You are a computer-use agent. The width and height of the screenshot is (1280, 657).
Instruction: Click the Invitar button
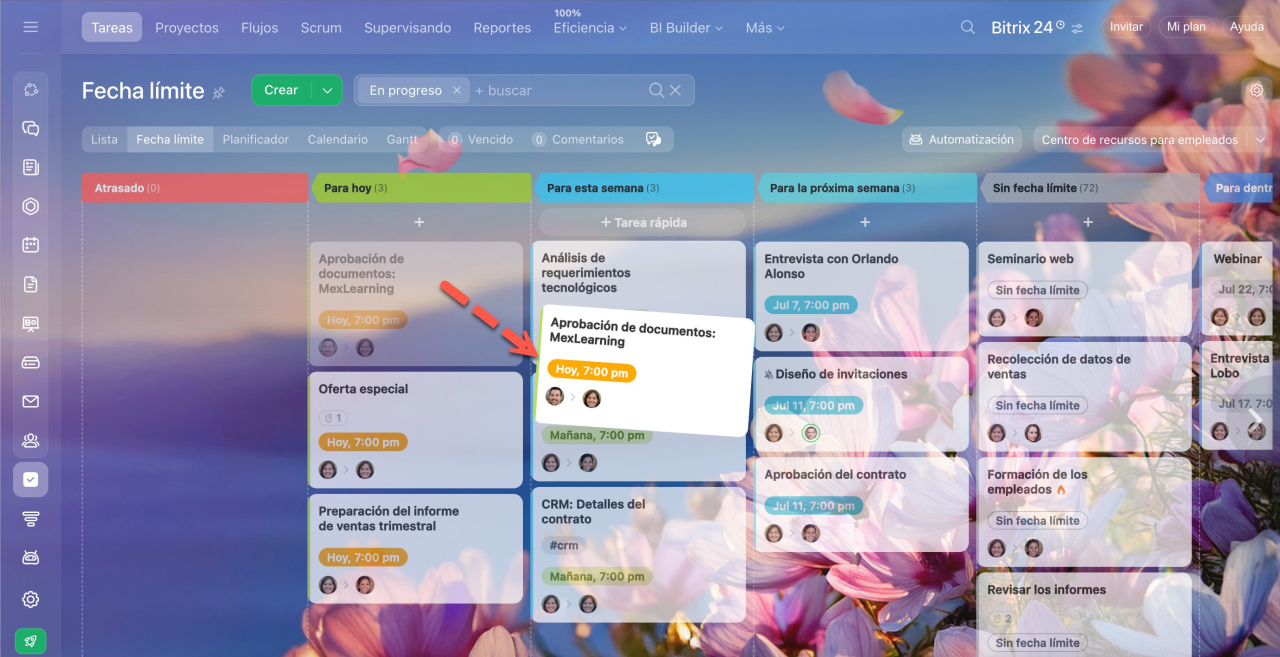click(1126, 27)
